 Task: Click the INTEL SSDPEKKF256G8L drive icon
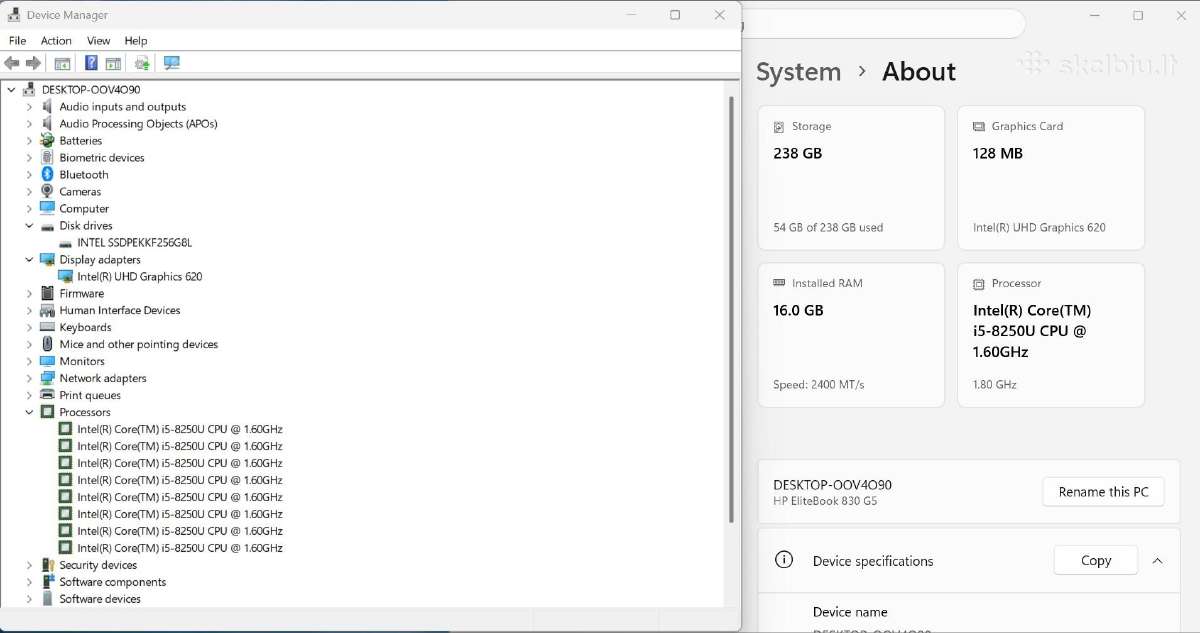coord(65,242)
